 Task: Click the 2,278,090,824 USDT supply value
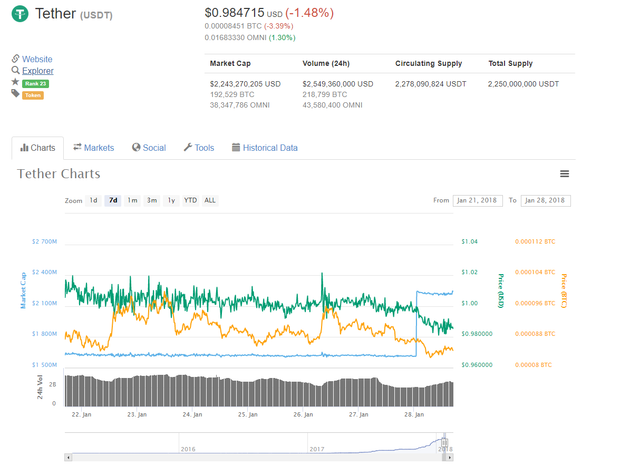point(431,84)
